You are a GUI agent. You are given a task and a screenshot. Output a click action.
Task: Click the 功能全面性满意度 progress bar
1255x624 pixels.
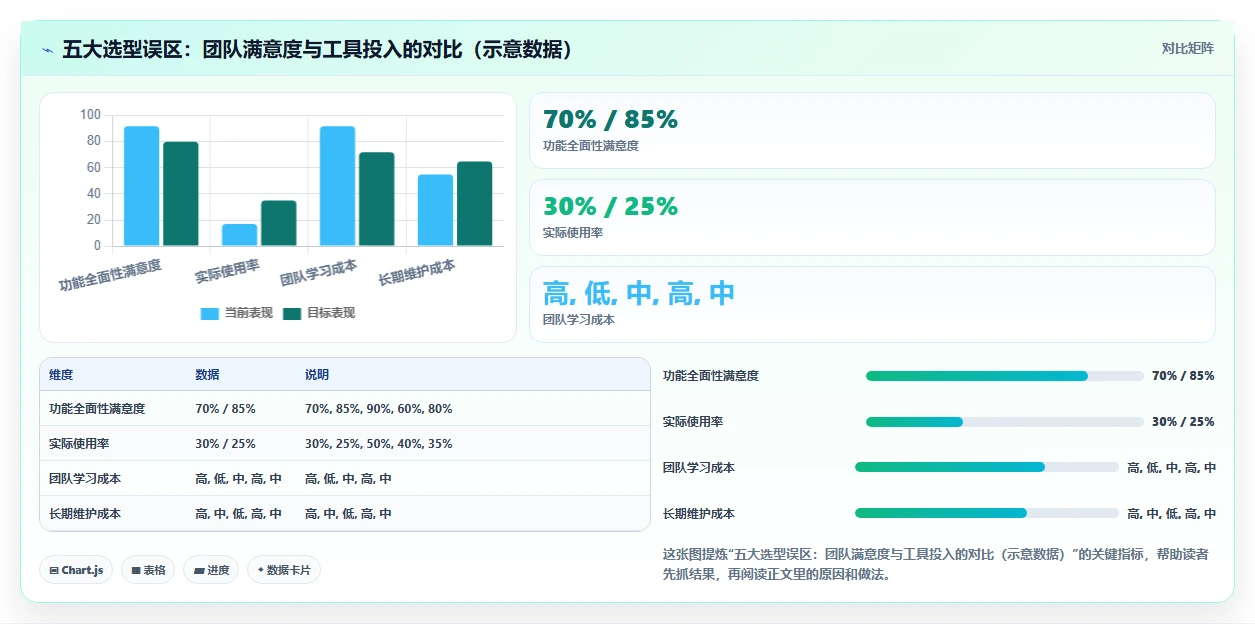coord(1005,376)
